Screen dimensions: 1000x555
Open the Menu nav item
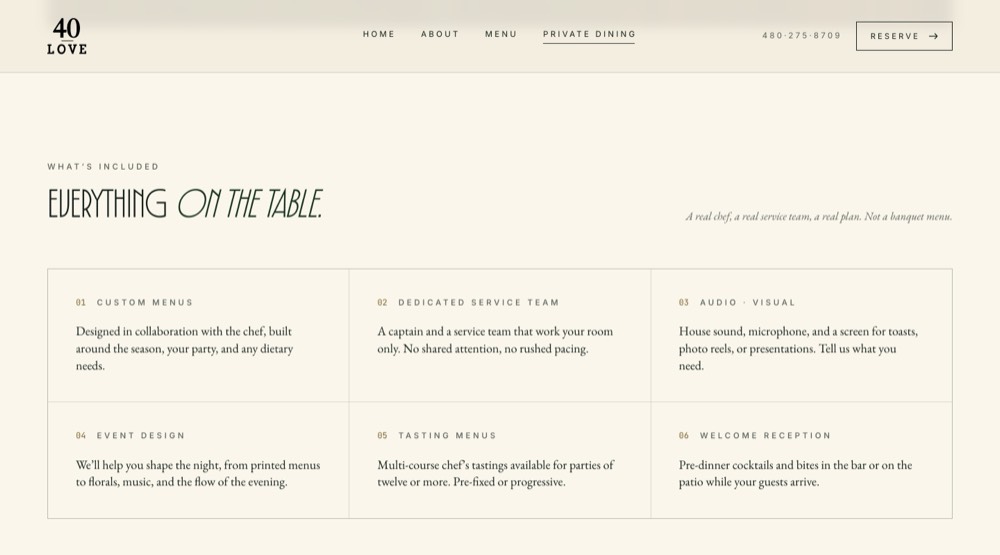[501, 34]
